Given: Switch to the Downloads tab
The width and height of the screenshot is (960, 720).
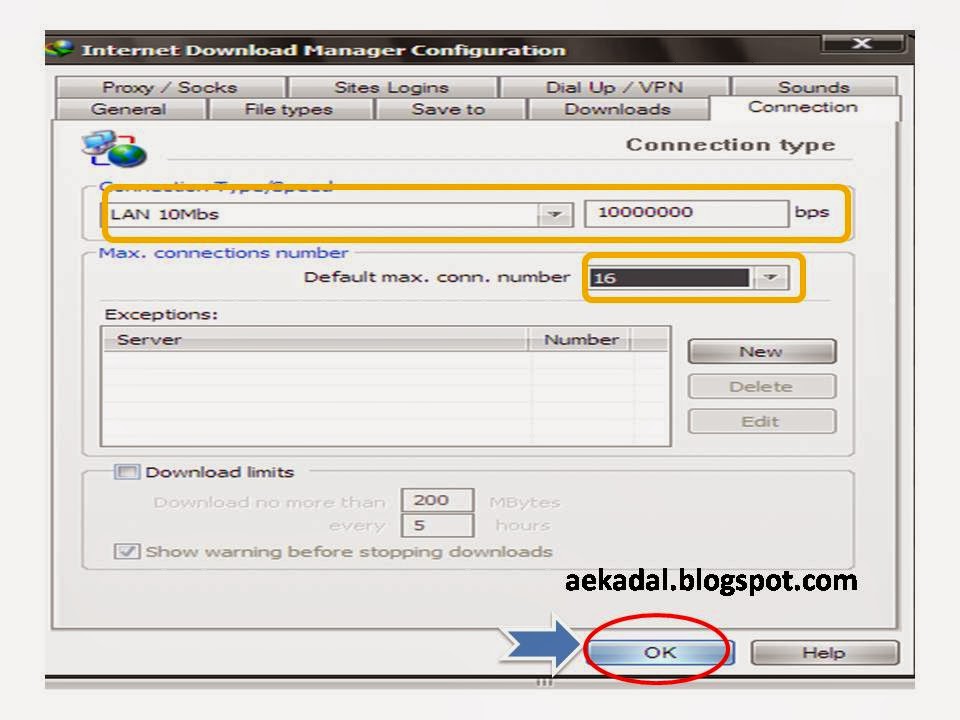Looking at the screenshot, I should point(617,109).
